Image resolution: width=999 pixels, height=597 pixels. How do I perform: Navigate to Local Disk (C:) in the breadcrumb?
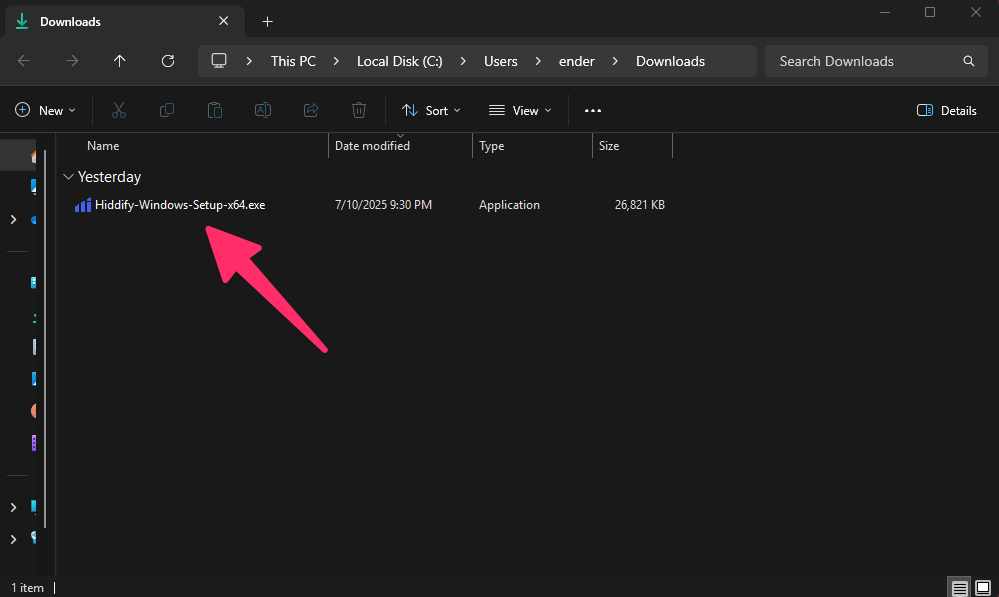399,61
